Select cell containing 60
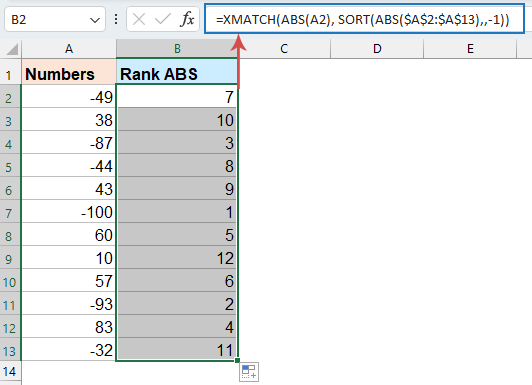532x385 pixels. click(69, 234)
